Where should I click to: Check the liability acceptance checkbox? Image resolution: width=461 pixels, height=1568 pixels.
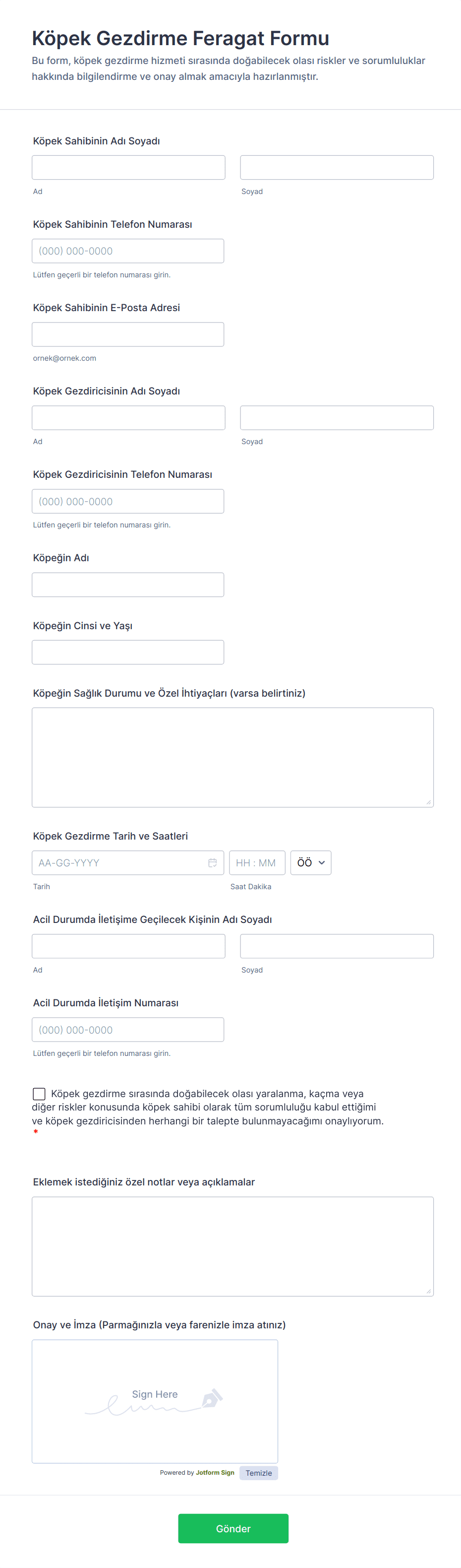39,1094
